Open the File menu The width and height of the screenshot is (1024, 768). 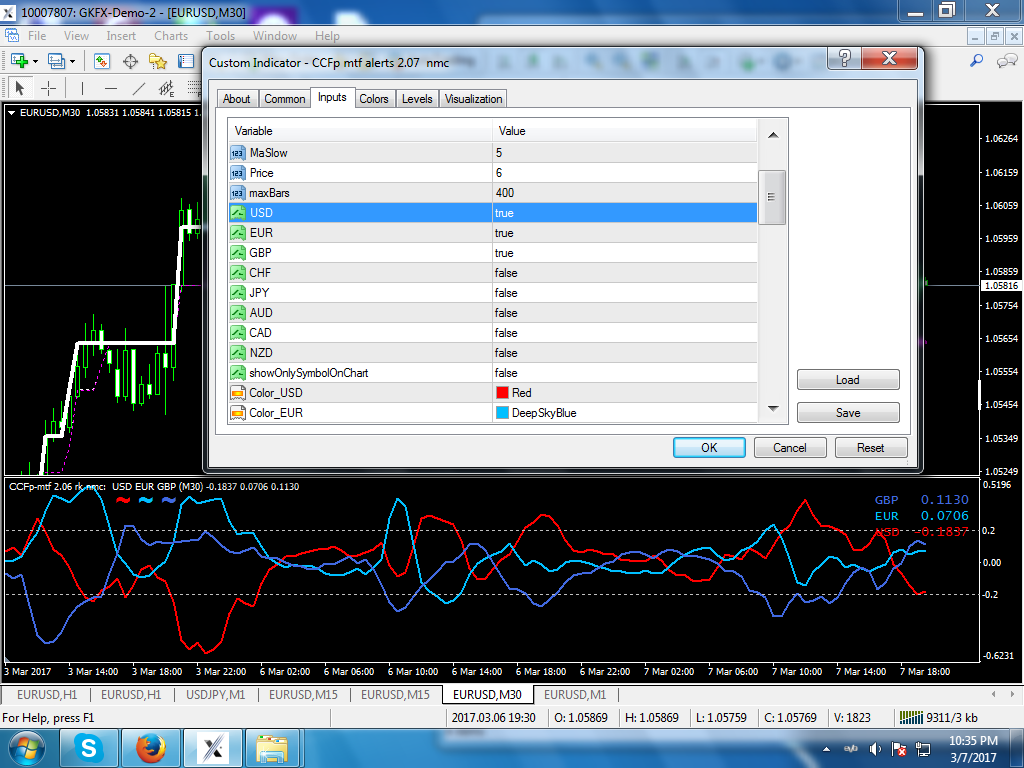[37, 36]
